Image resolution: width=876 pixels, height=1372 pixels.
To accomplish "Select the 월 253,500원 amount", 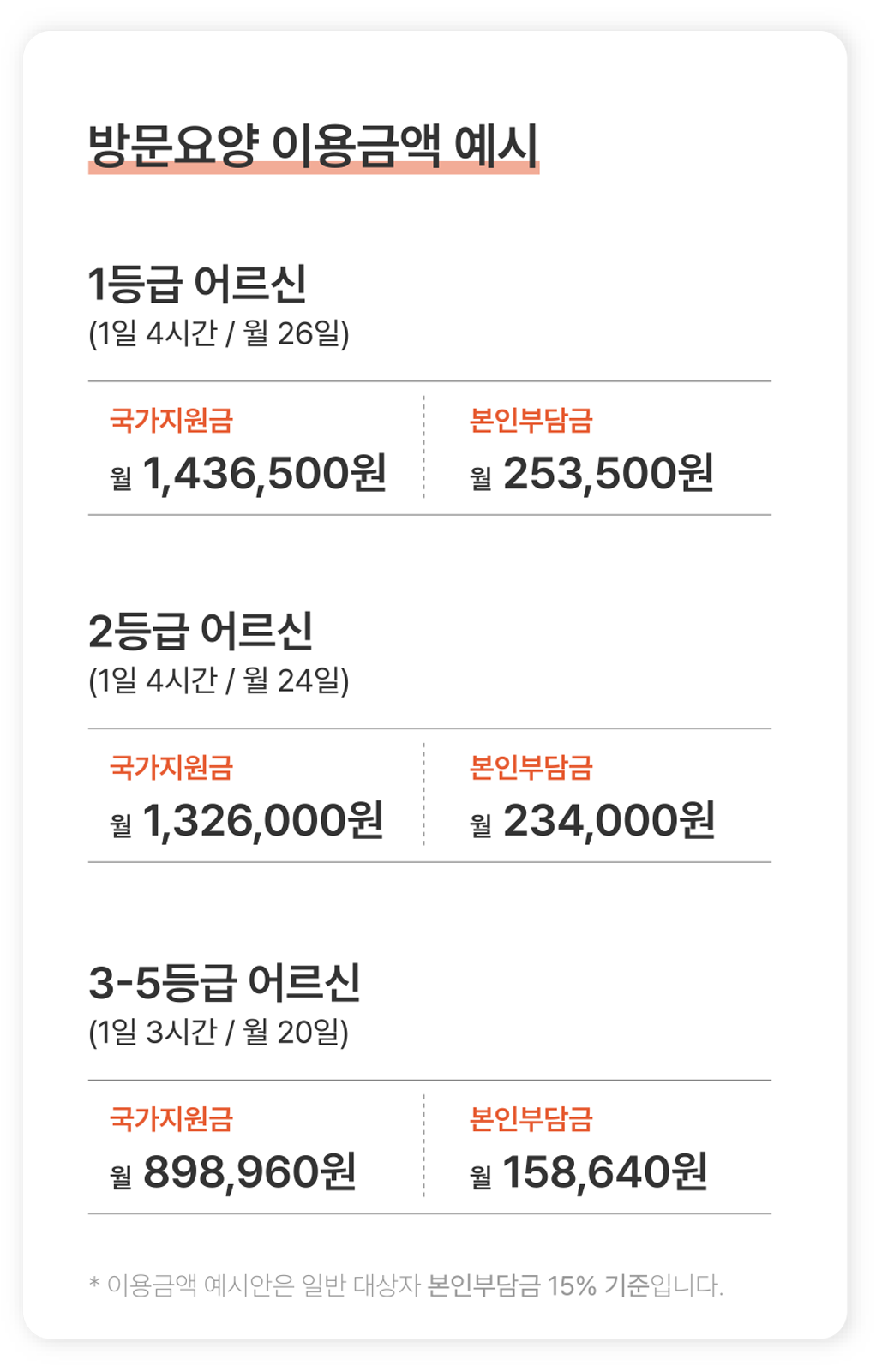I will pyautogui.click(x=591, y=474).
